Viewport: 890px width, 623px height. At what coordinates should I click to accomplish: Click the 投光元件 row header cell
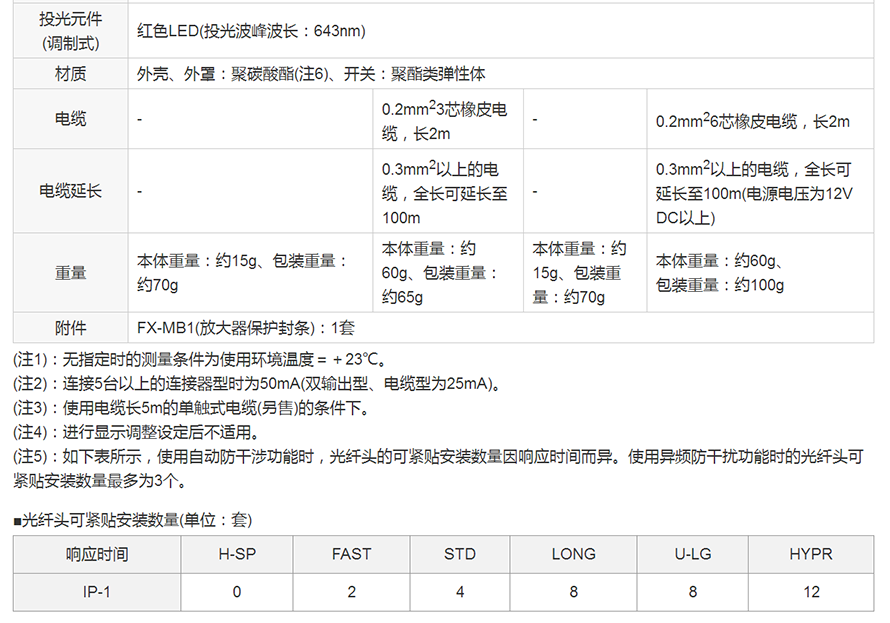(70, 31)
